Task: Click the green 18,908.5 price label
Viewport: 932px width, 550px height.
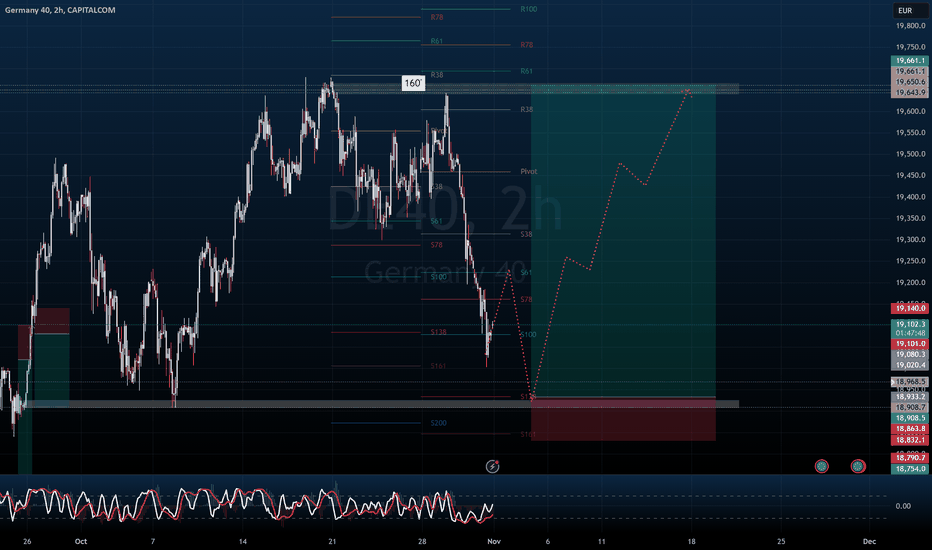Action: [x=909, y=418]
